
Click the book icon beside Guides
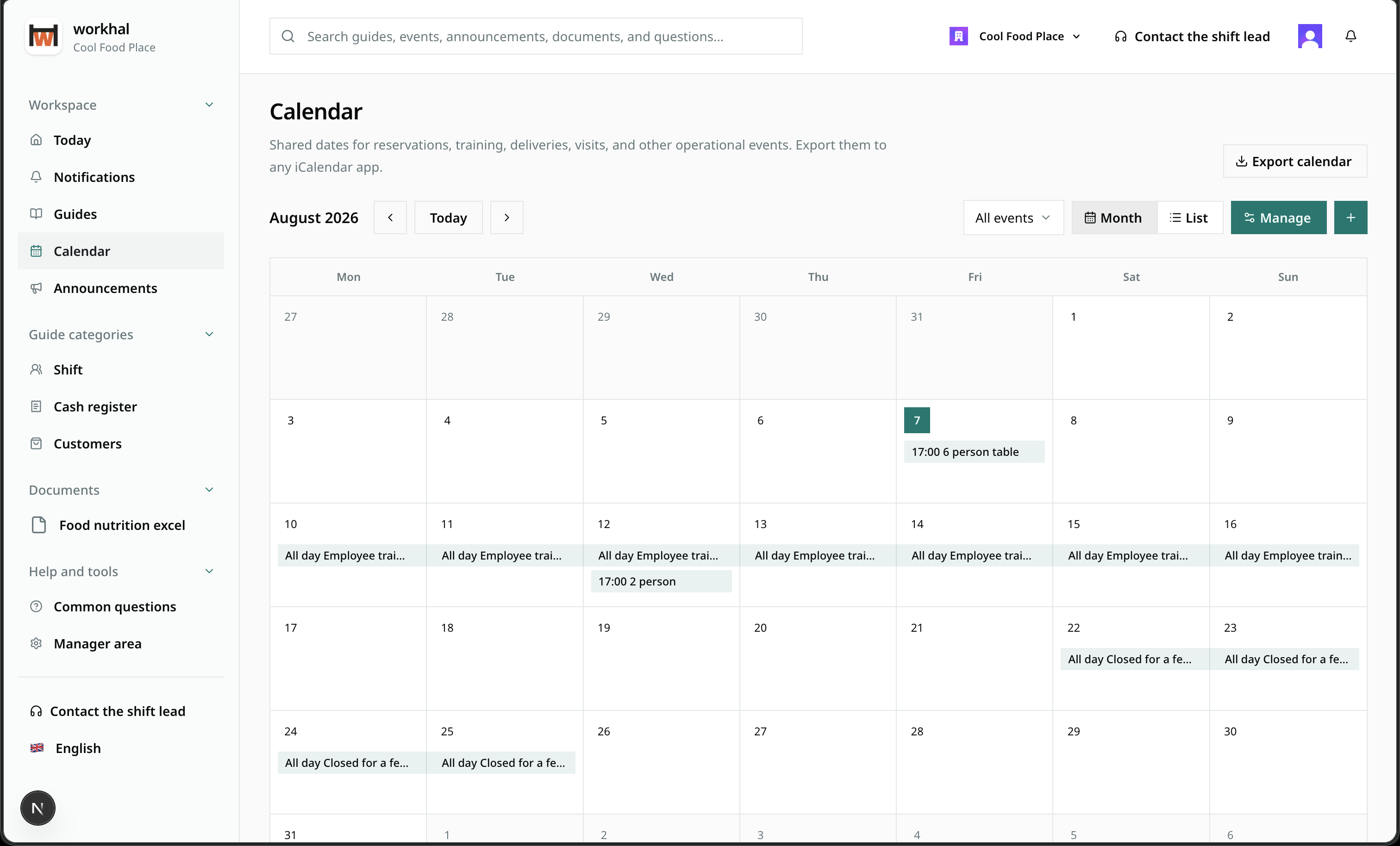[x=37, y=214]
